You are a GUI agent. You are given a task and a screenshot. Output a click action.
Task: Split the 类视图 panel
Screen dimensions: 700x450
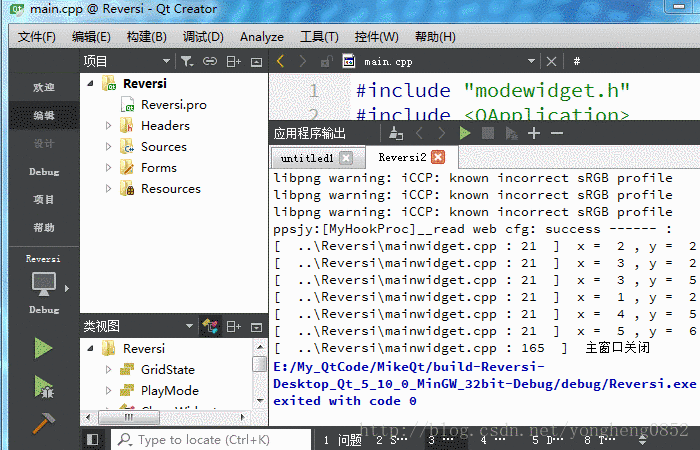(x=233, y=327)
